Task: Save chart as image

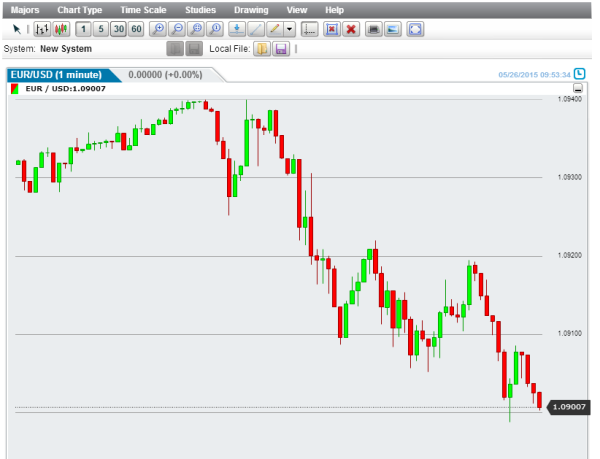Action: click(393, 29)
